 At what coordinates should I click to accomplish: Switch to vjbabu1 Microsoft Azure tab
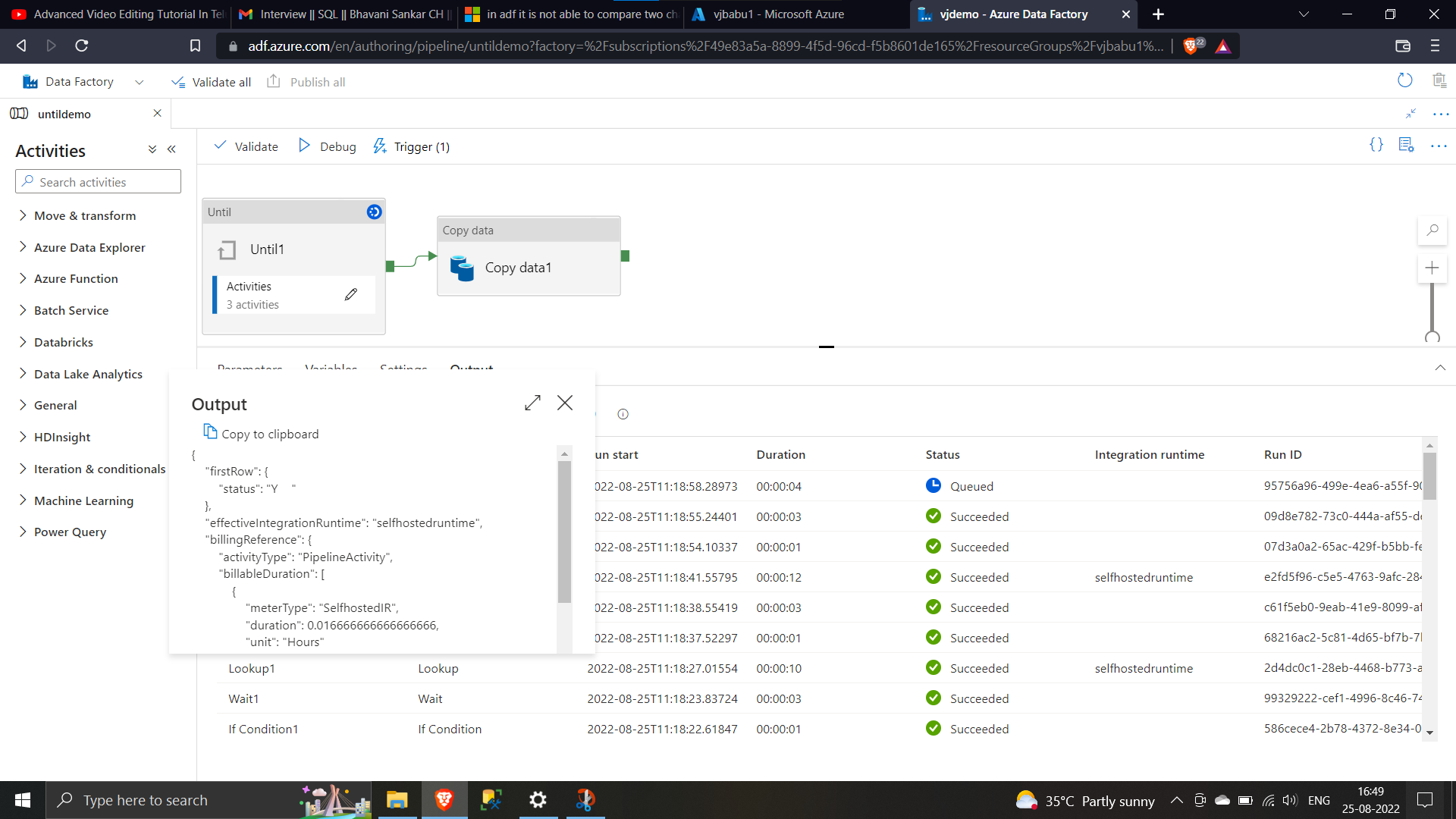[x=795, y=14]
